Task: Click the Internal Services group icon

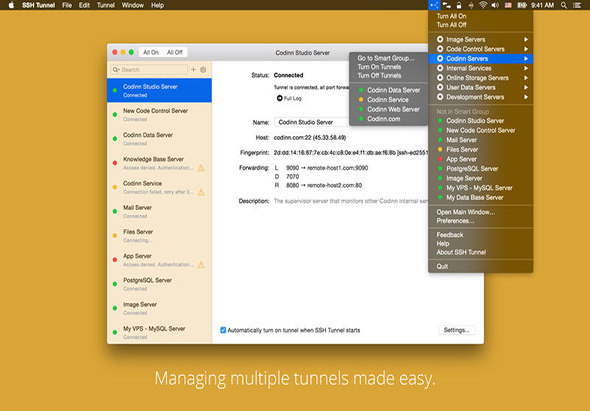Action: (x=440, y=68)
